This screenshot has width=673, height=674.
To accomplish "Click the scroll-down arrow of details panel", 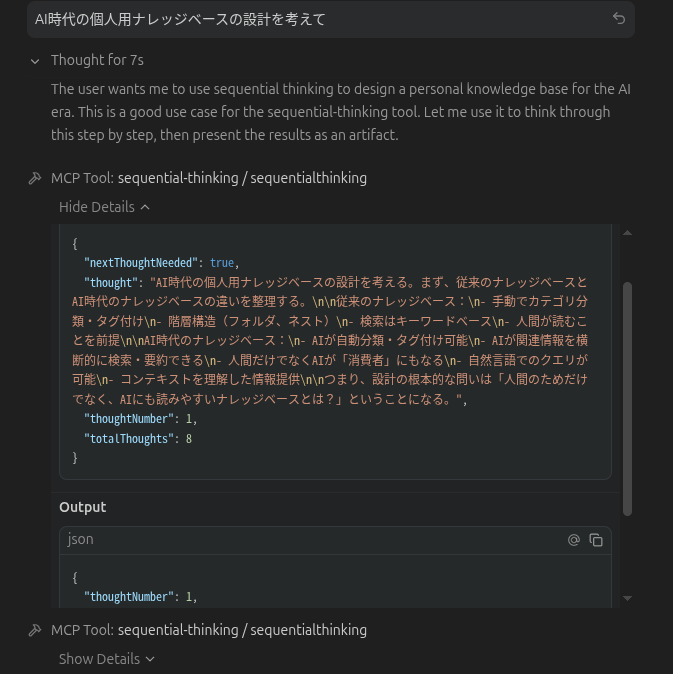I will [627, 598].
